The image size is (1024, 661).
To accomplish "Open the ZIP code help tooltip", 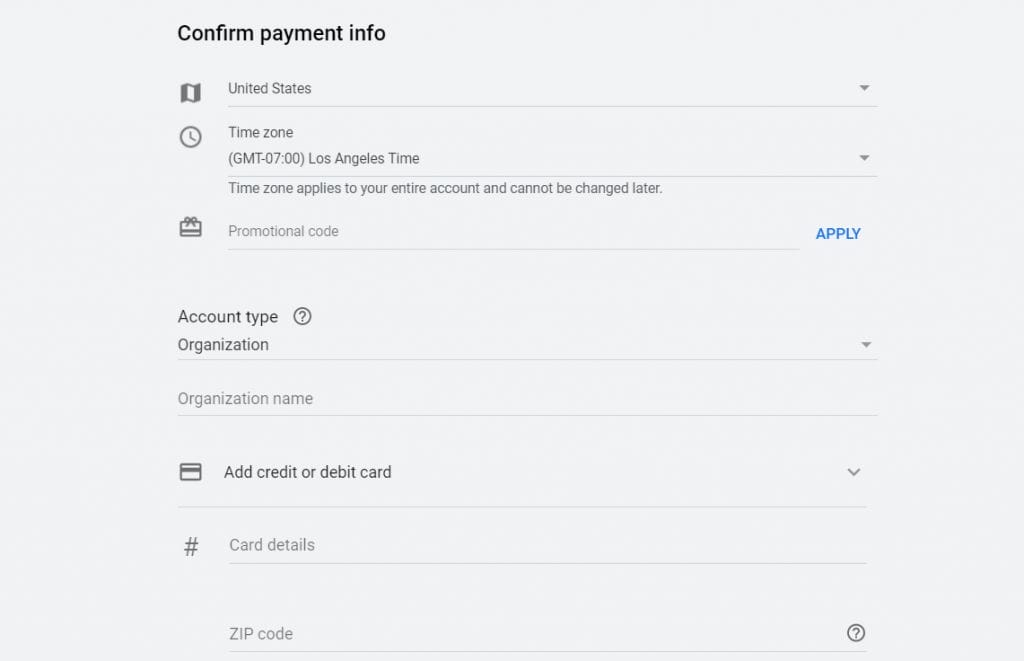I will pos(856,633).
